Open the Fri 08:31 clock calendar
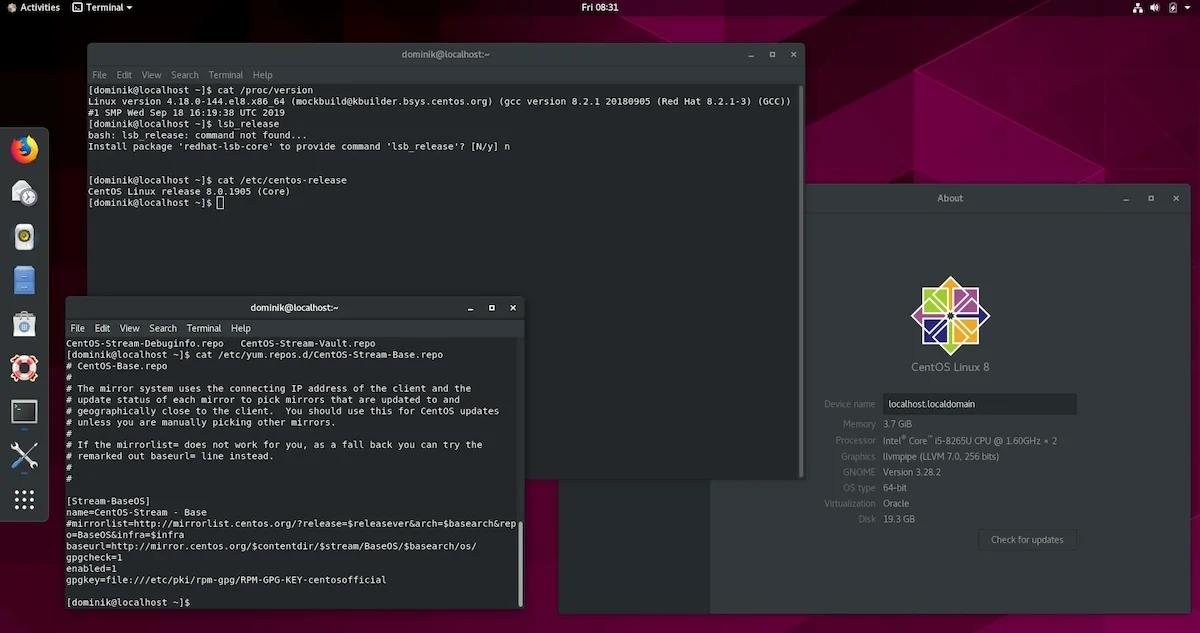Screen dimensions: 1200x633 coord(600,7)
